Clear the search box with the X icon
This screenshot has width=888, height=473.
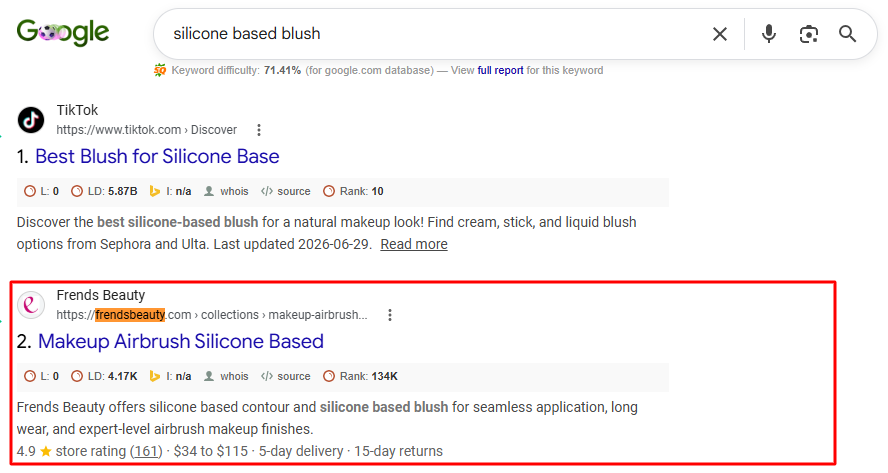click(x=720, y=34)
